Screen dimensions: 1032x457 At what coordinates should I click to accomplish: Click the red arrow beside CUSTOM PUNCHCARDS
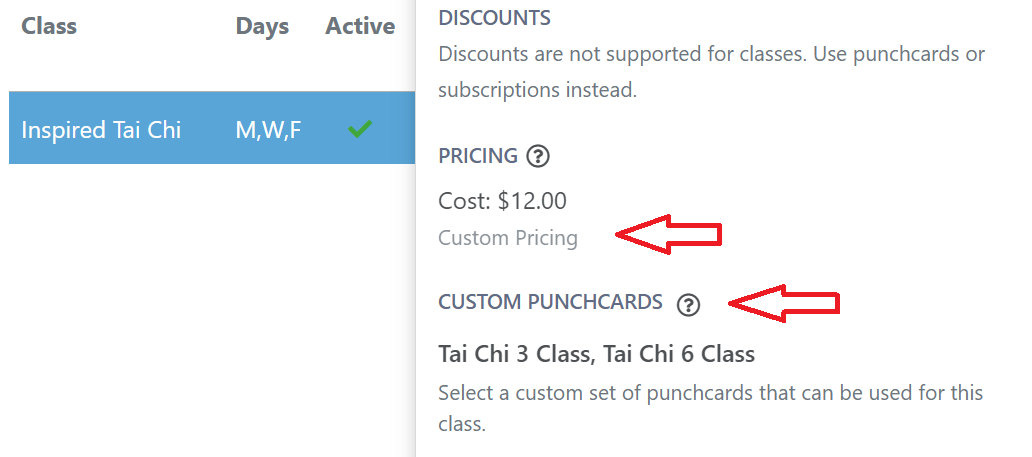click(x=784, y=302)
